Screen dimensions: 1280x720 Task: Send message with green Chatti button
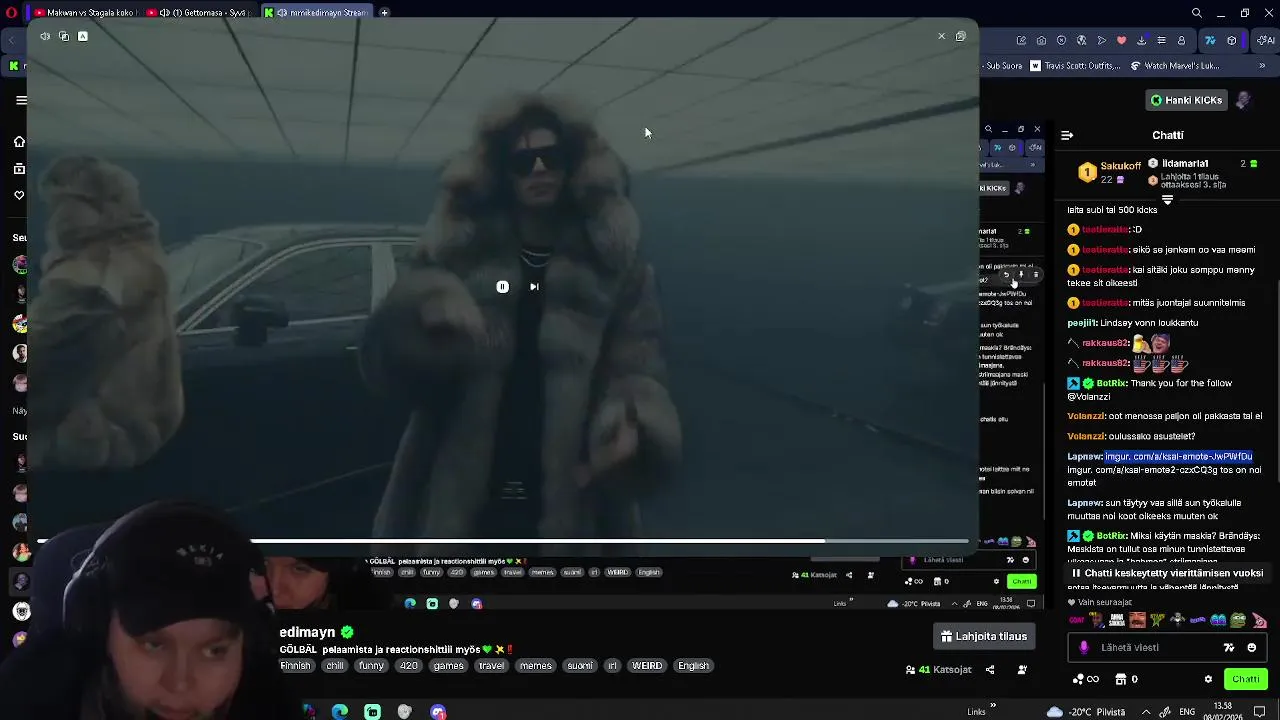tap(1246, 679)
